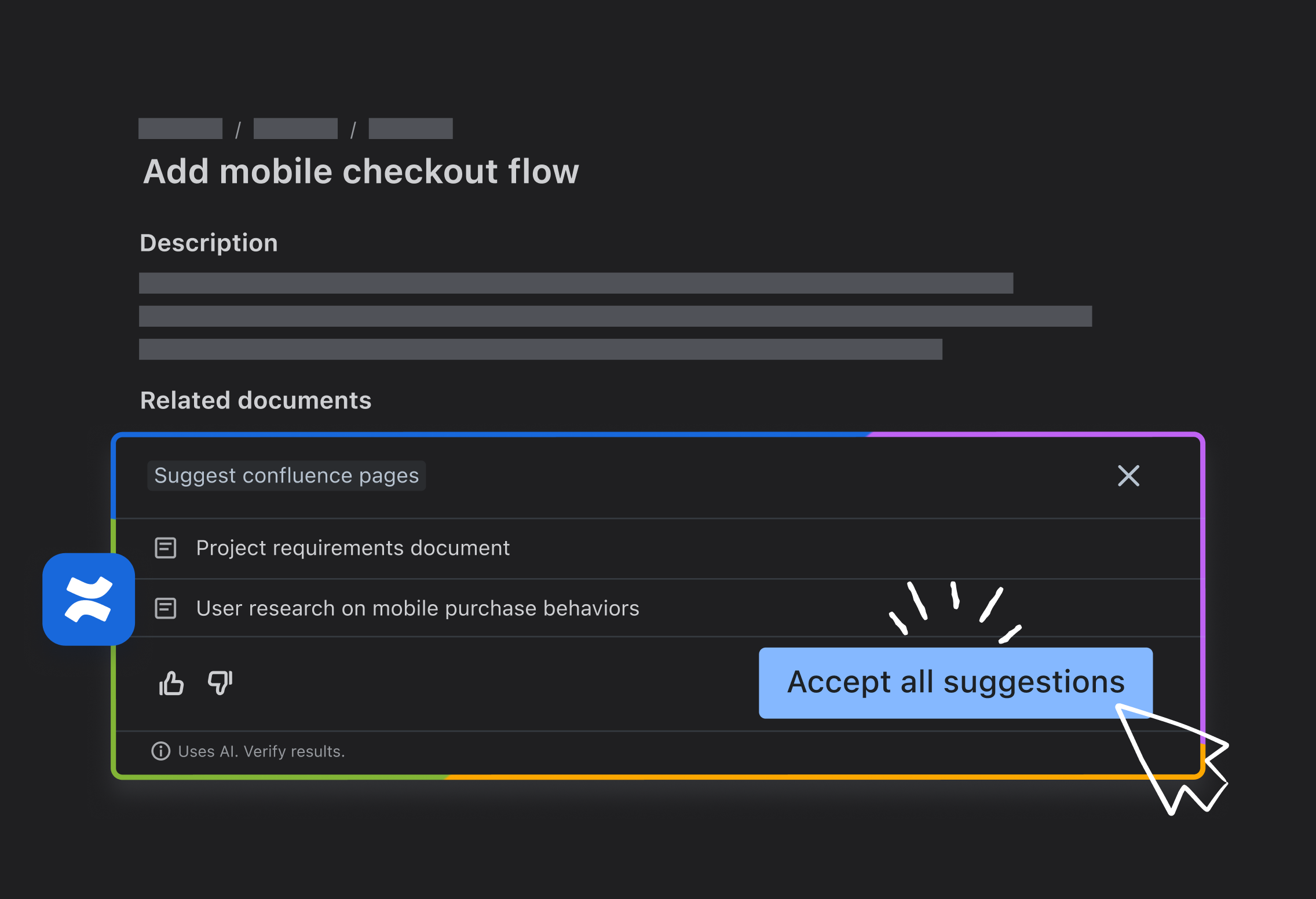Click the Suggest confluence pages tag
Screen dimensions: 1316x899
click(286, 476)
